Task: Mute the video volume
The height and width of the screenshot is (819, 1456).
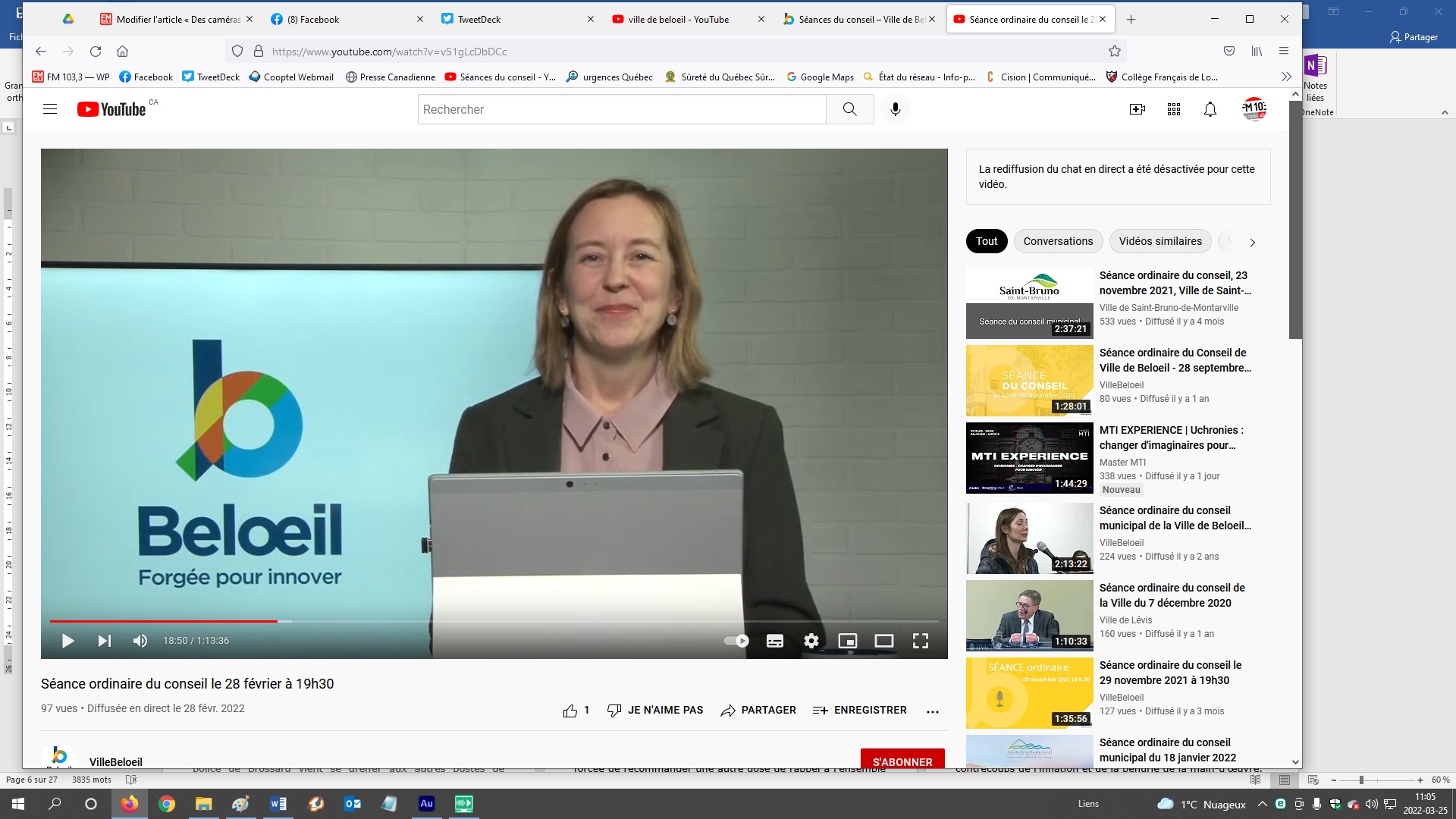Action: [x=140, y=641]
